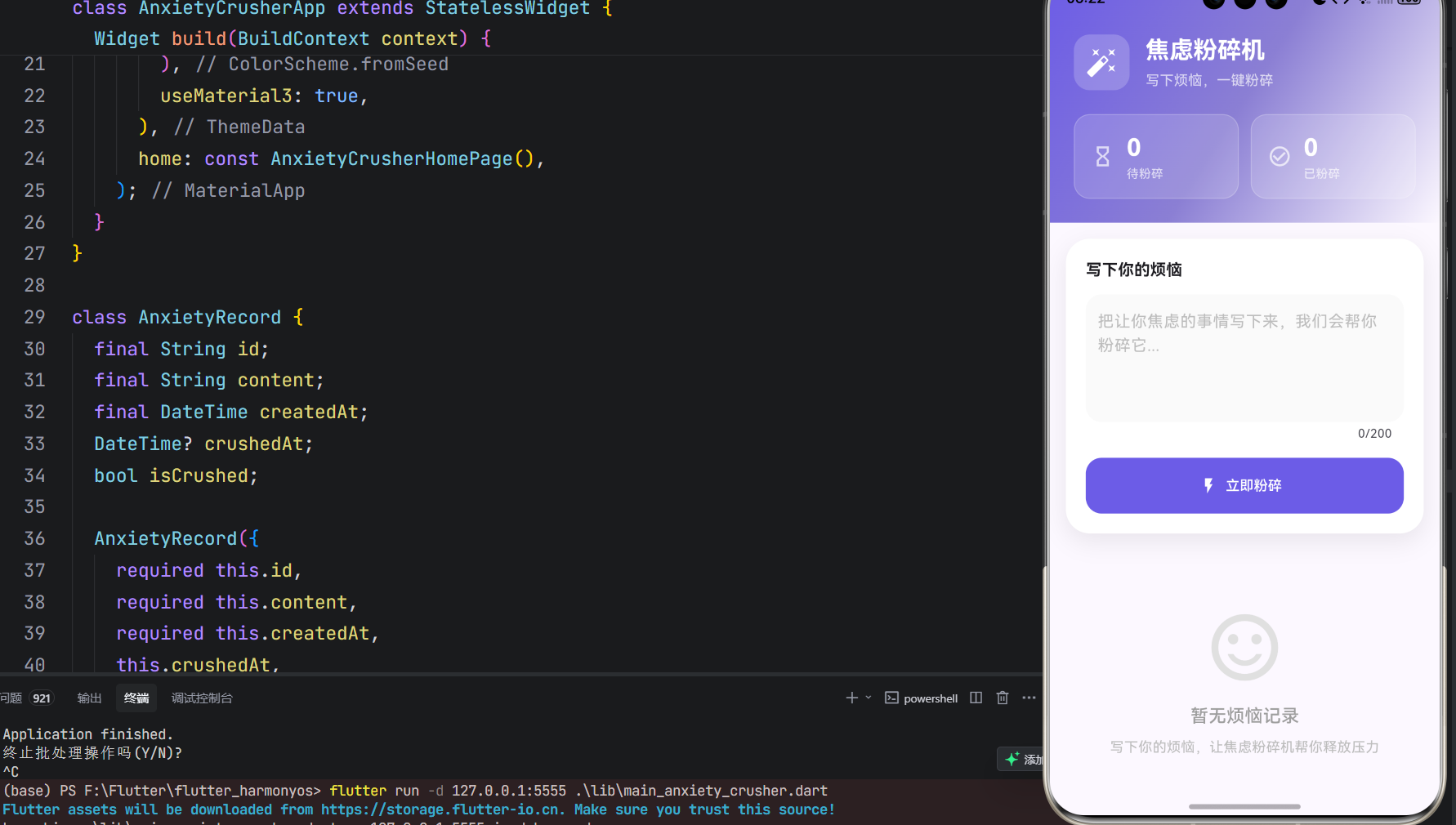
Task: Focus the anxiety text input field
Action: [x=1244, y=358]
